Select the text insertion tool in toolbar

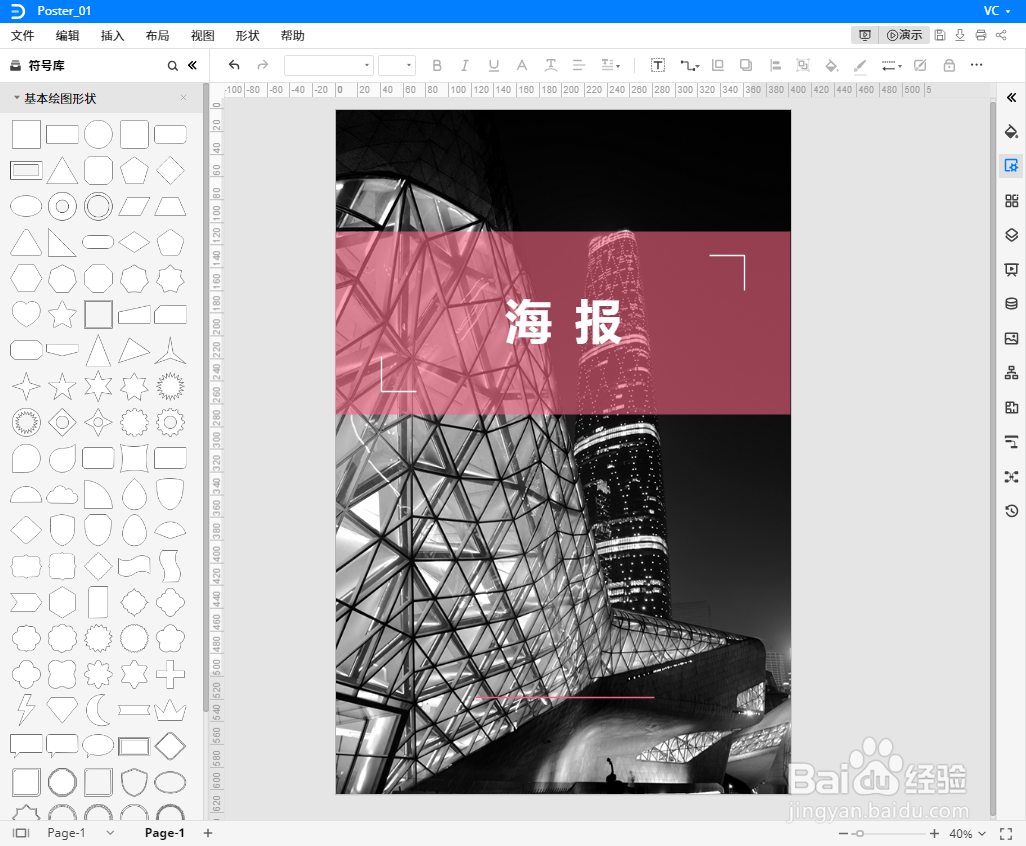point(657,64)
